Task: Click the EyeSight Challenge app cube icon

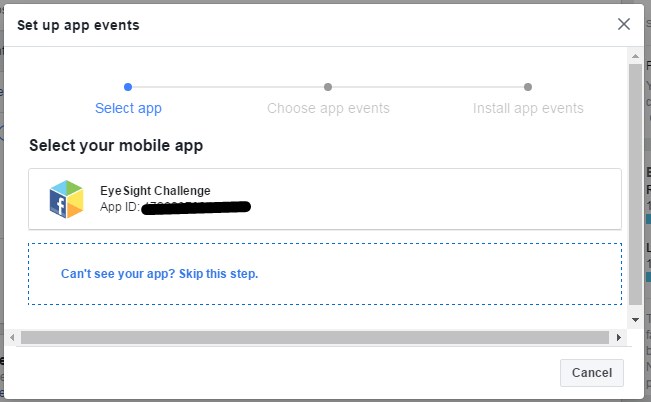Action: pos(66,199)
